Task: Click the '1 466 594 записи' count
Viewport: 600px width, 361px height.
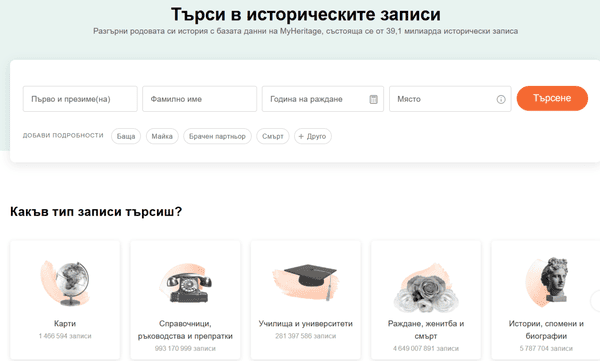Action: coord(65,336)
